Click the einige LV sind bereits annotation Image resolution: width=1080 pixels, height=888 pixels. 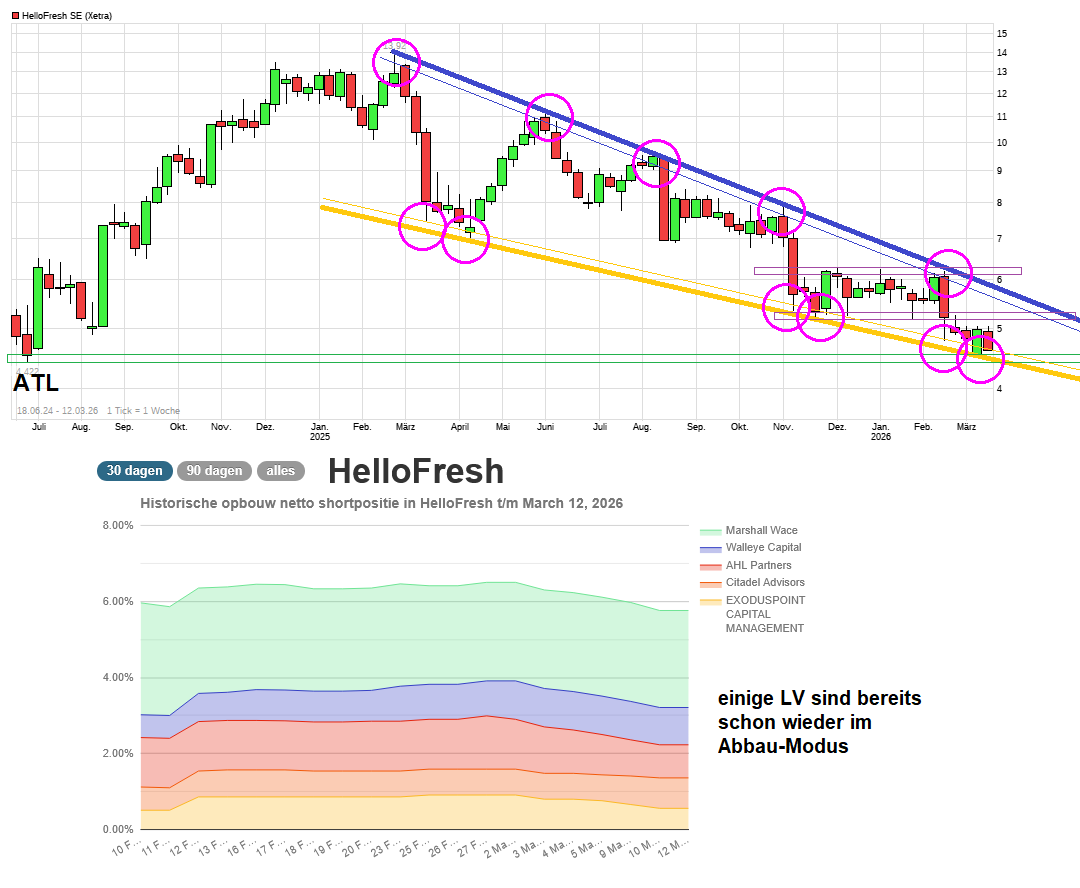[x=820, y=722]
